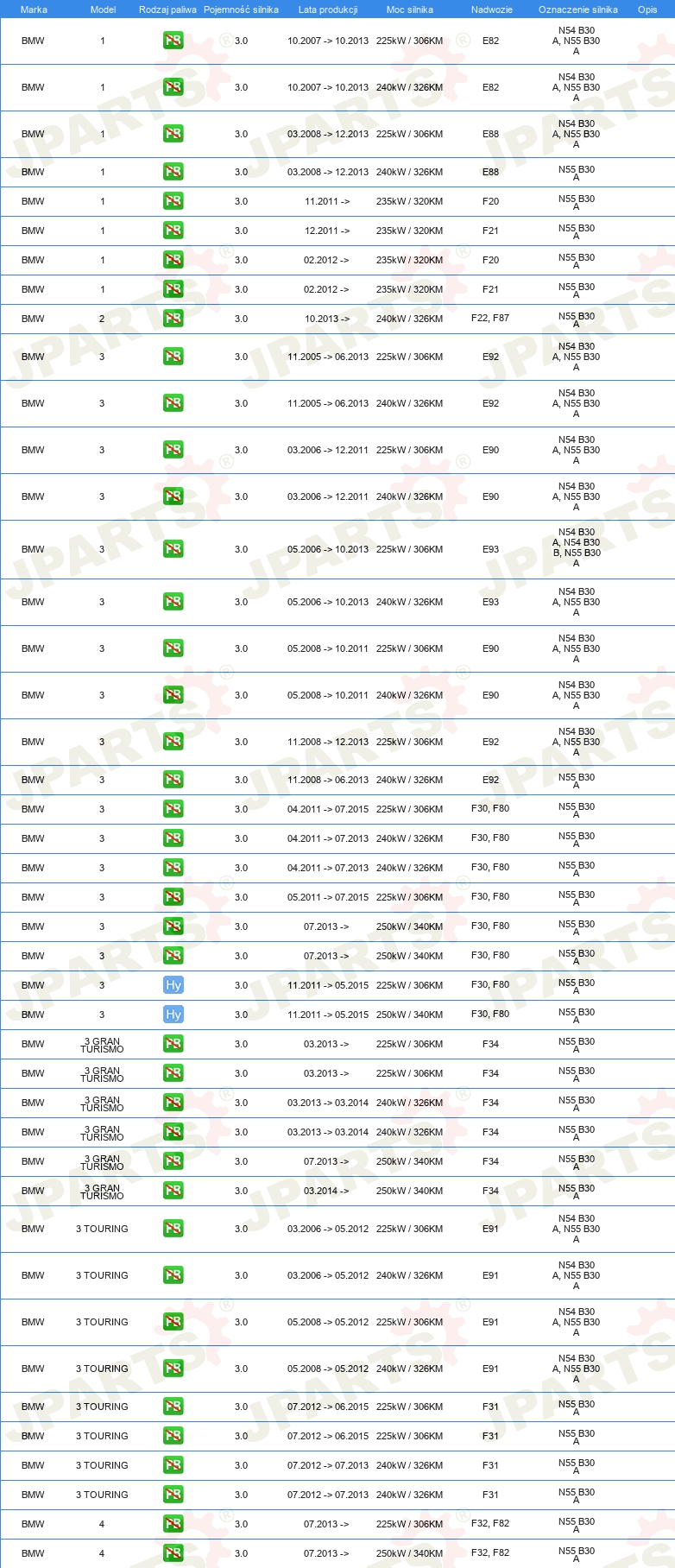
Task: Select '250kW / 340KM' in Hy hybrid row
Action: click(410, 1015)
